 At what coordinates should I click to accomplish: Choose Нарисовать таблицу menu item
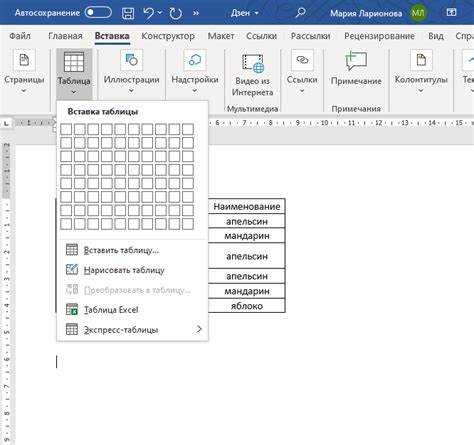tap(133, 270)
